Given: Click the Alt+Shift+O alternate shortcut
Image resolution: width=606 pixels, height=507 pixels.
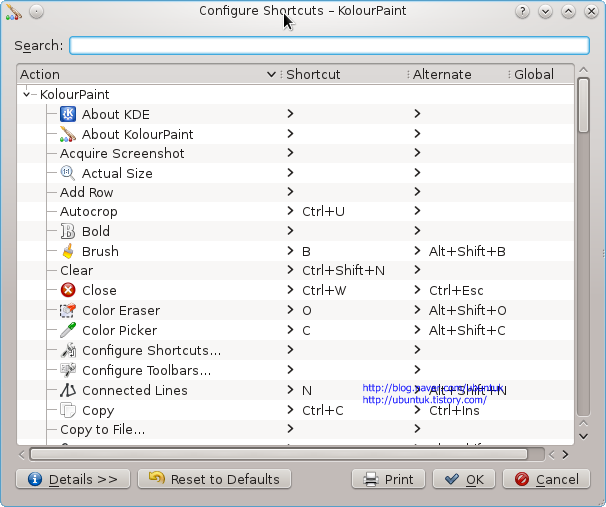Looking at the screenshot, I should (x=468, y=310).
